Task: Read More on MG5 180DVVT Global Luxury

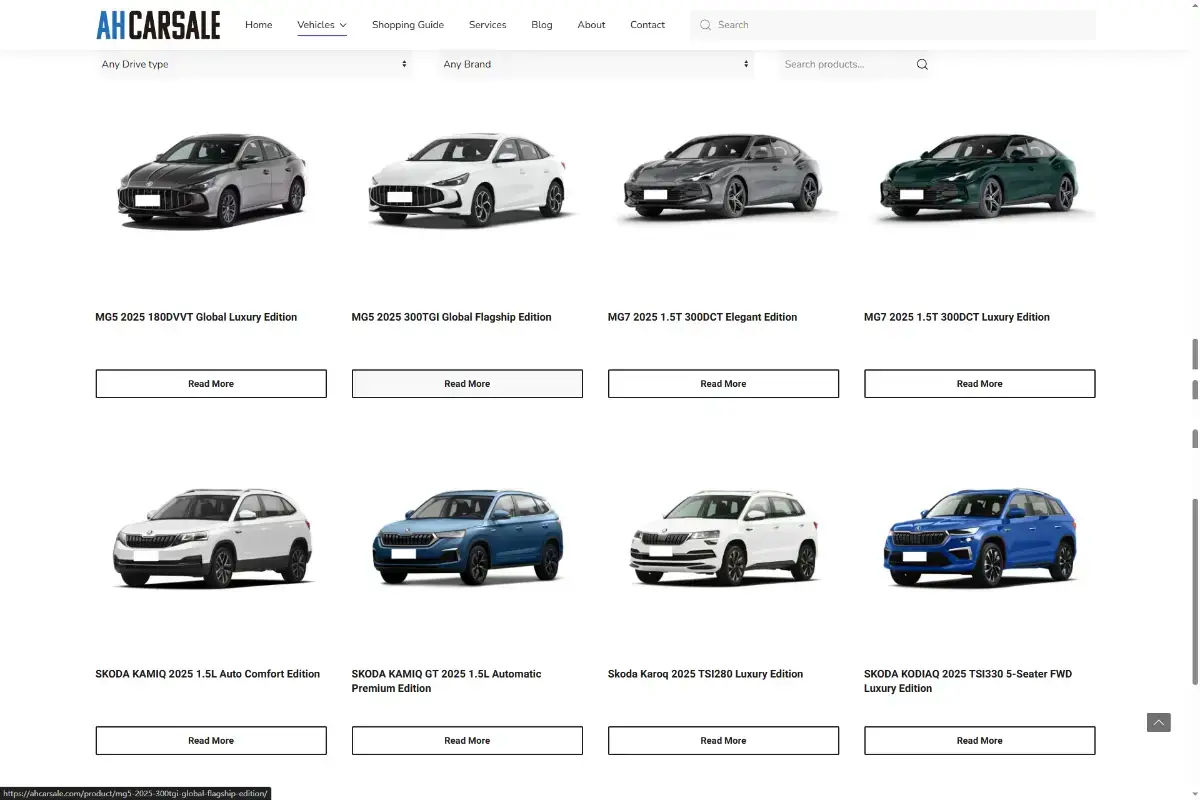Action: [211, 384]
